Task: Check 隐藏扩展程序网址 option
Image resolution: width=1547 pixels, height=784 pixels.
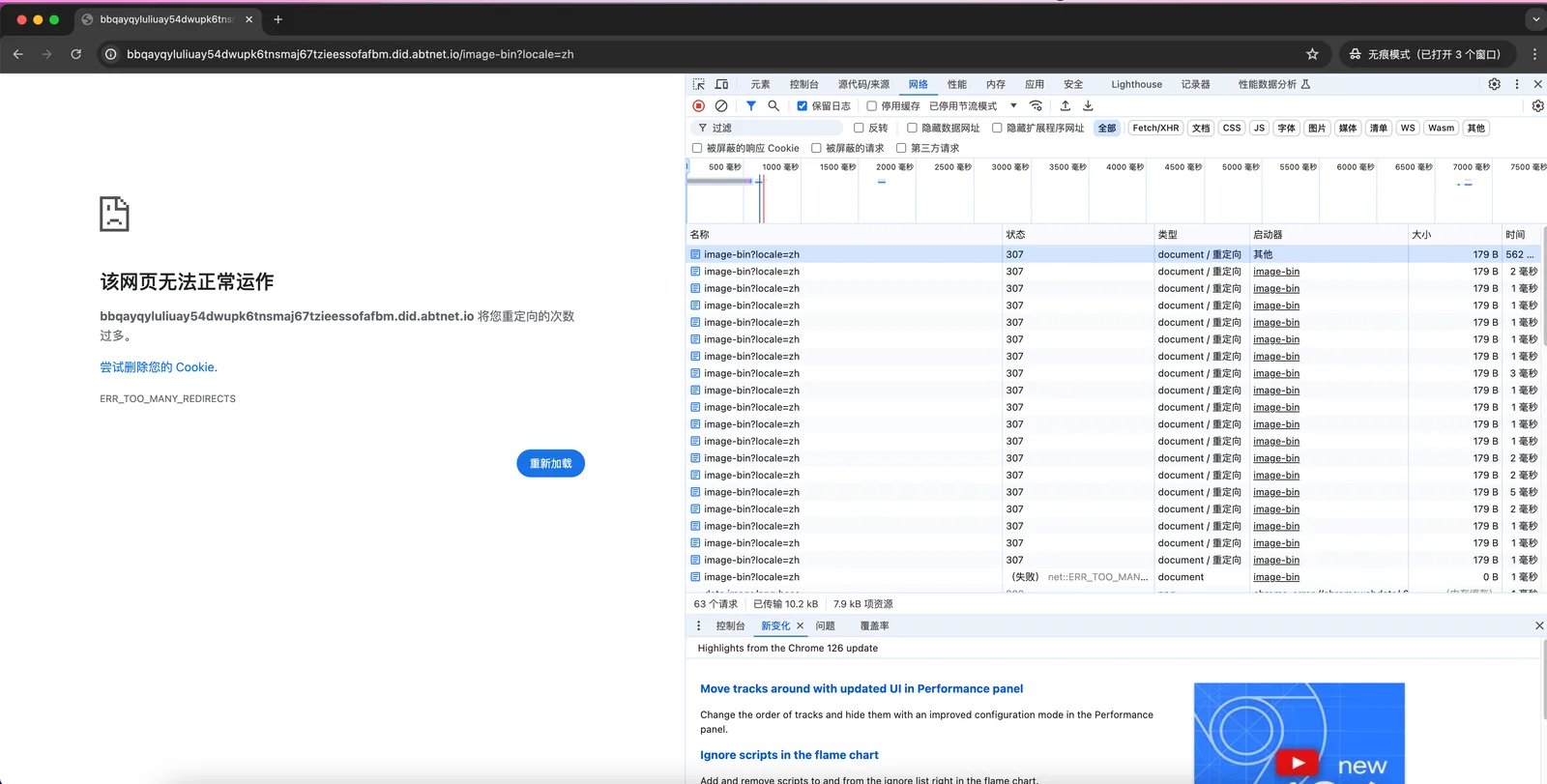Action: click(x=997, y=128)
